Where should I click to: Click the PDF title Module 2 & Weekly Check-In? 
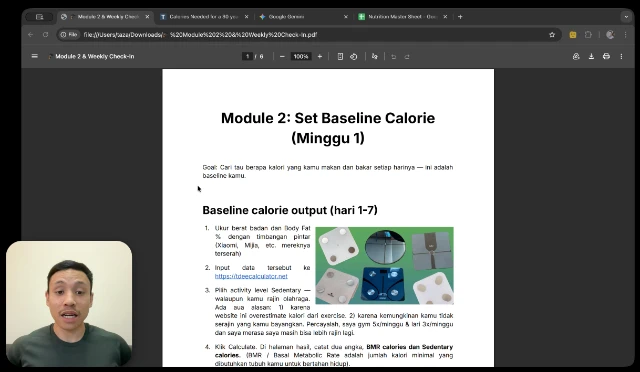[95, 56]
